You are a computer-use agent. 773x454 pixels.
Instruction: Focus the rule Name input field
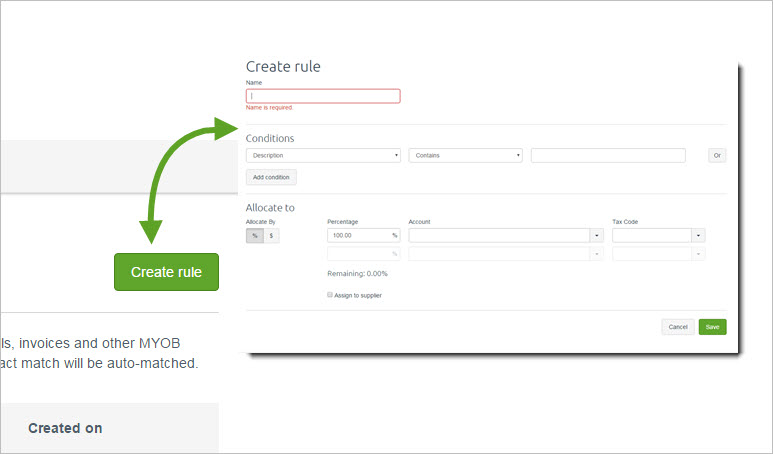tap(322, 96)
